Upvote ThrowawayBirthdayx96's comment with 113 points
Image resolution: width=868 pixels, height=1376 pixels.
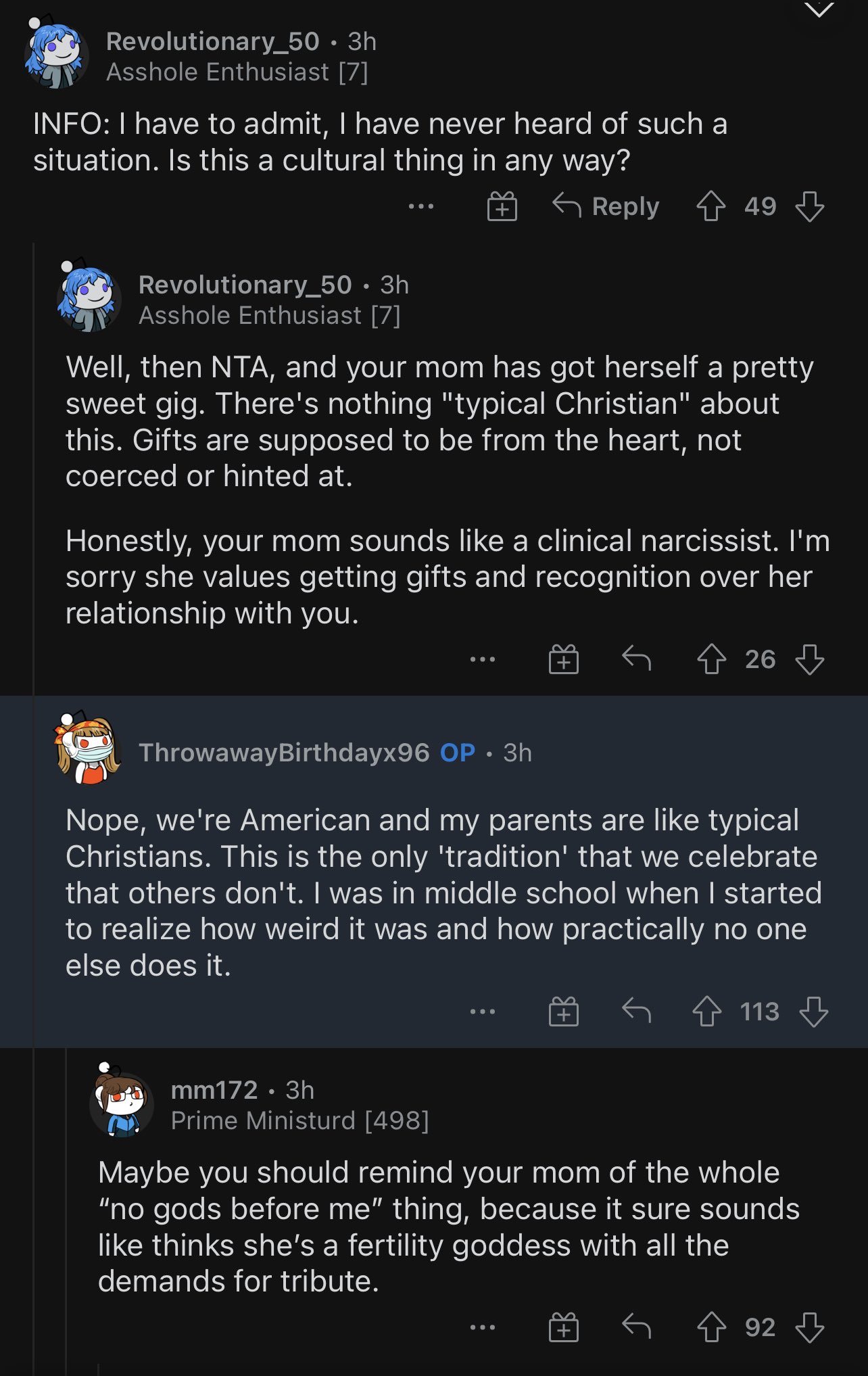706,1012
